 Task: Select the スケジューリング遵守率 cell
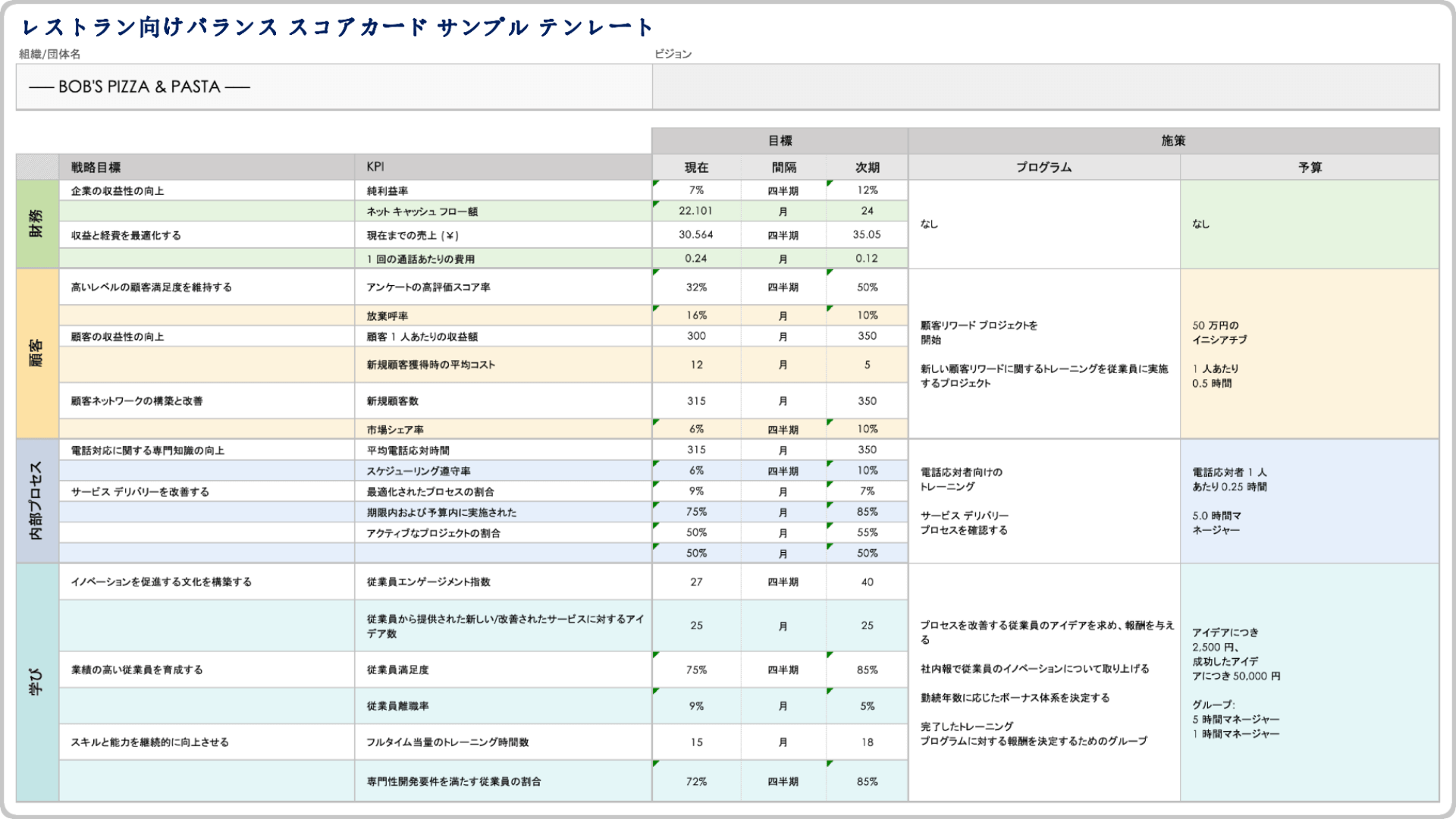click(x=504, y=471)
